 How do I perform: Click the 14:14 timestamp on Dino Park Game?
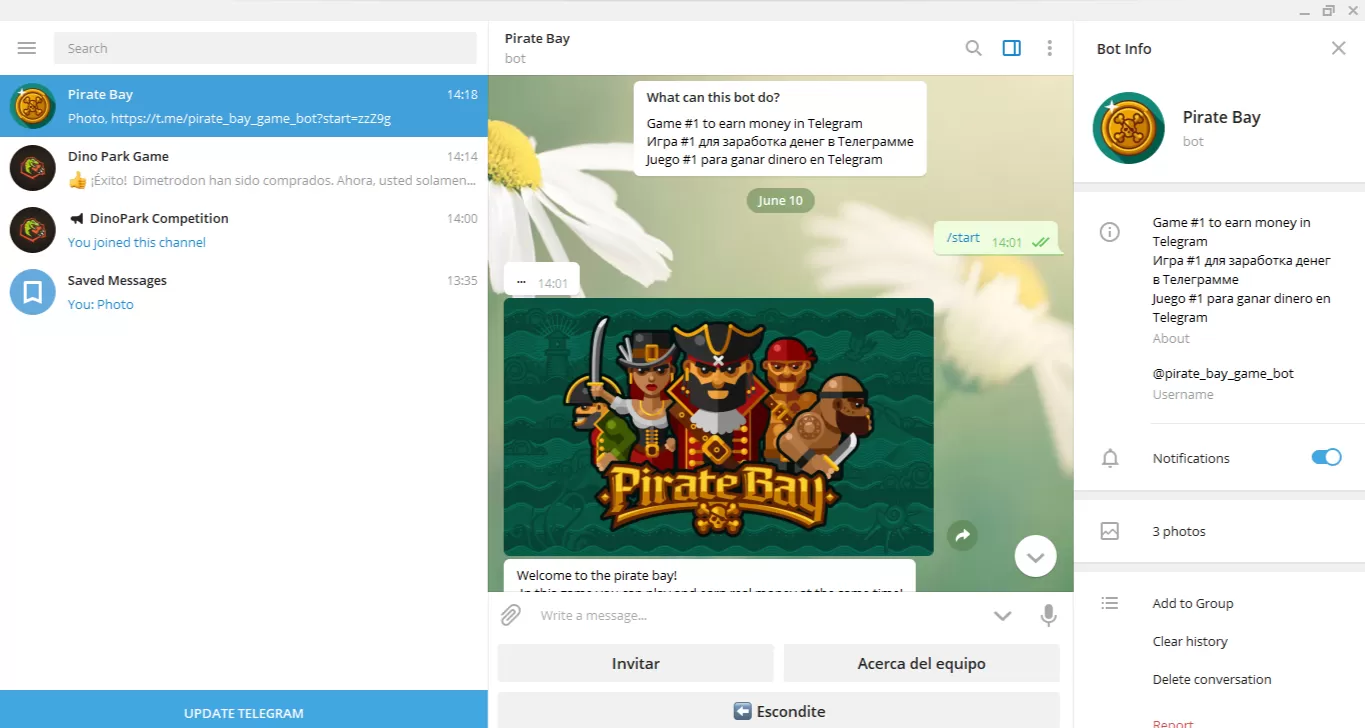[462, 156]
